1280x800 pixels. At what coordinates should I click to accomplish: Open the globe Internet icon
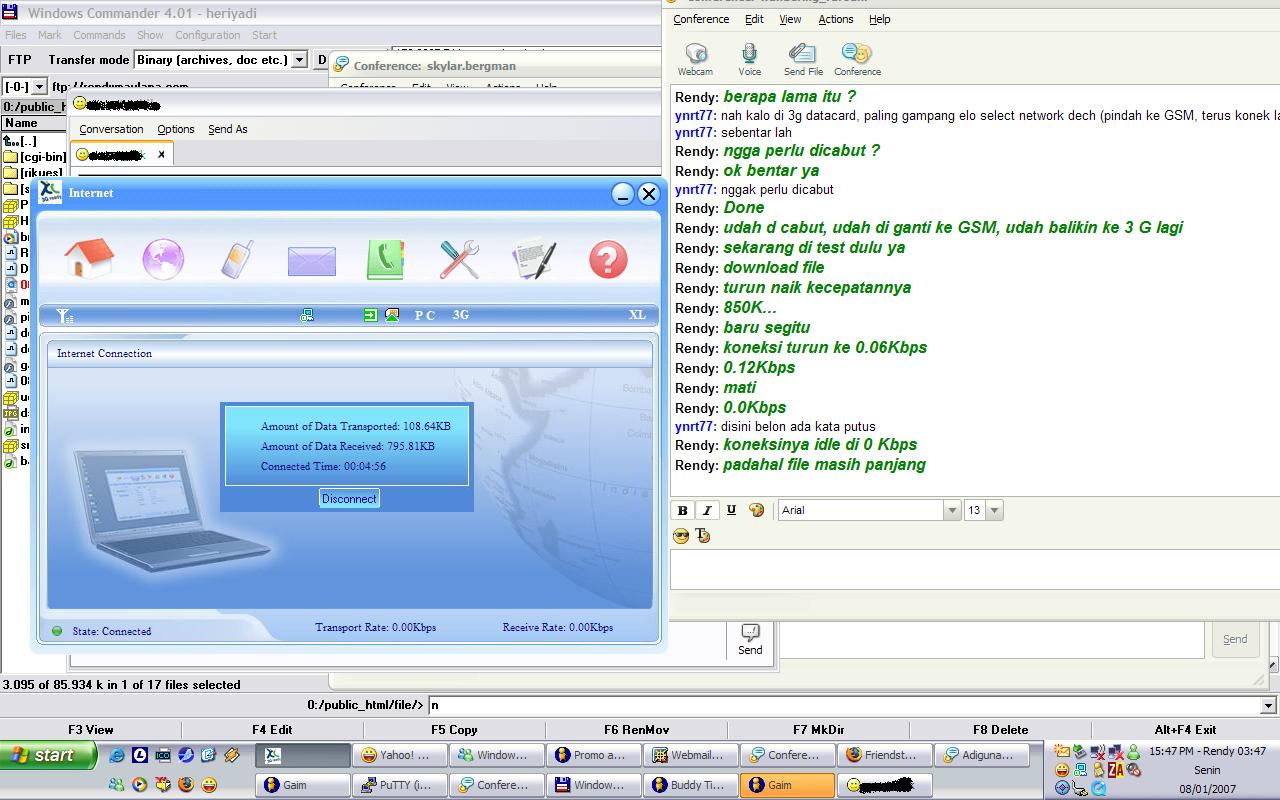(163, 259)
